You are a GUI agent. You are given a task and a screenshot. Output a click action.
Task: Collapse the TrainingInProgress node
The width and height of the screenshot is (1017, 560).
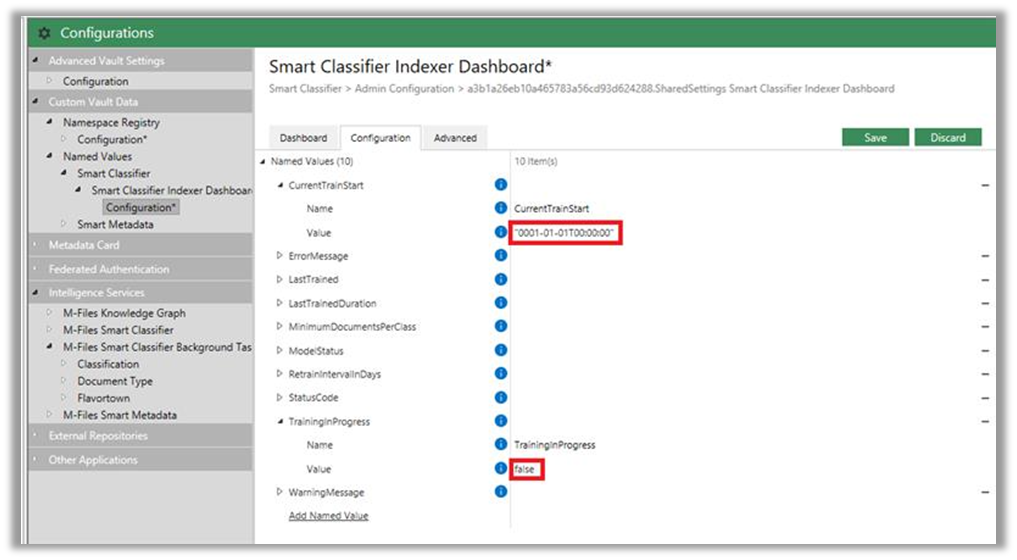coord(280,422)
